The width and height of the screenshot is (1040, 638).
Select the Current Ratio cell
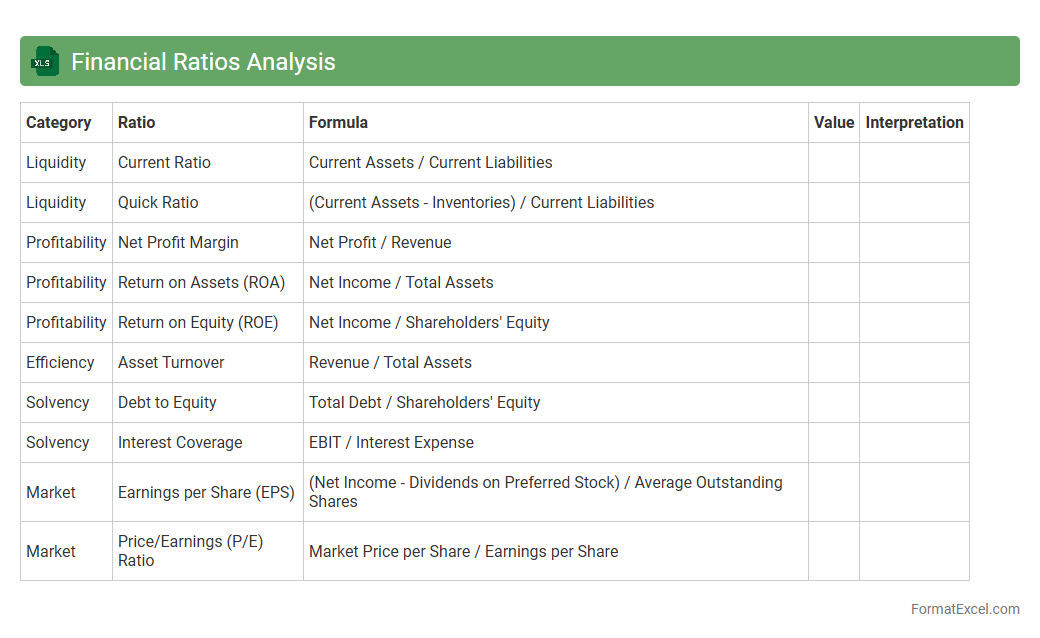pyautogui.click(x=164, y=163)
